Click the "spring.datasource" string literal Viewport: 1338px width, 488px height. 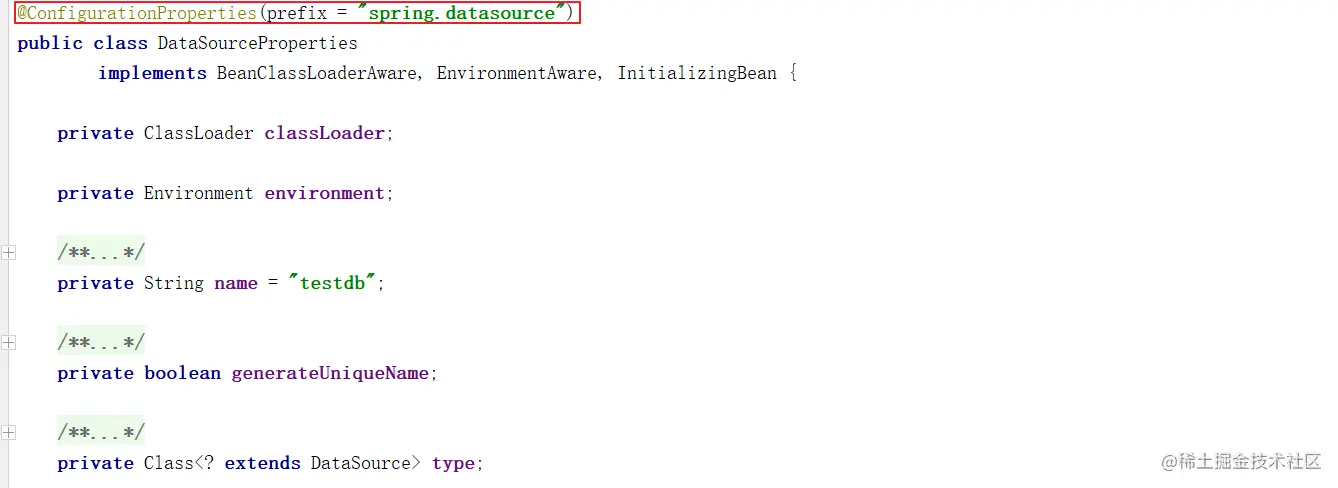tap(461, 14)
